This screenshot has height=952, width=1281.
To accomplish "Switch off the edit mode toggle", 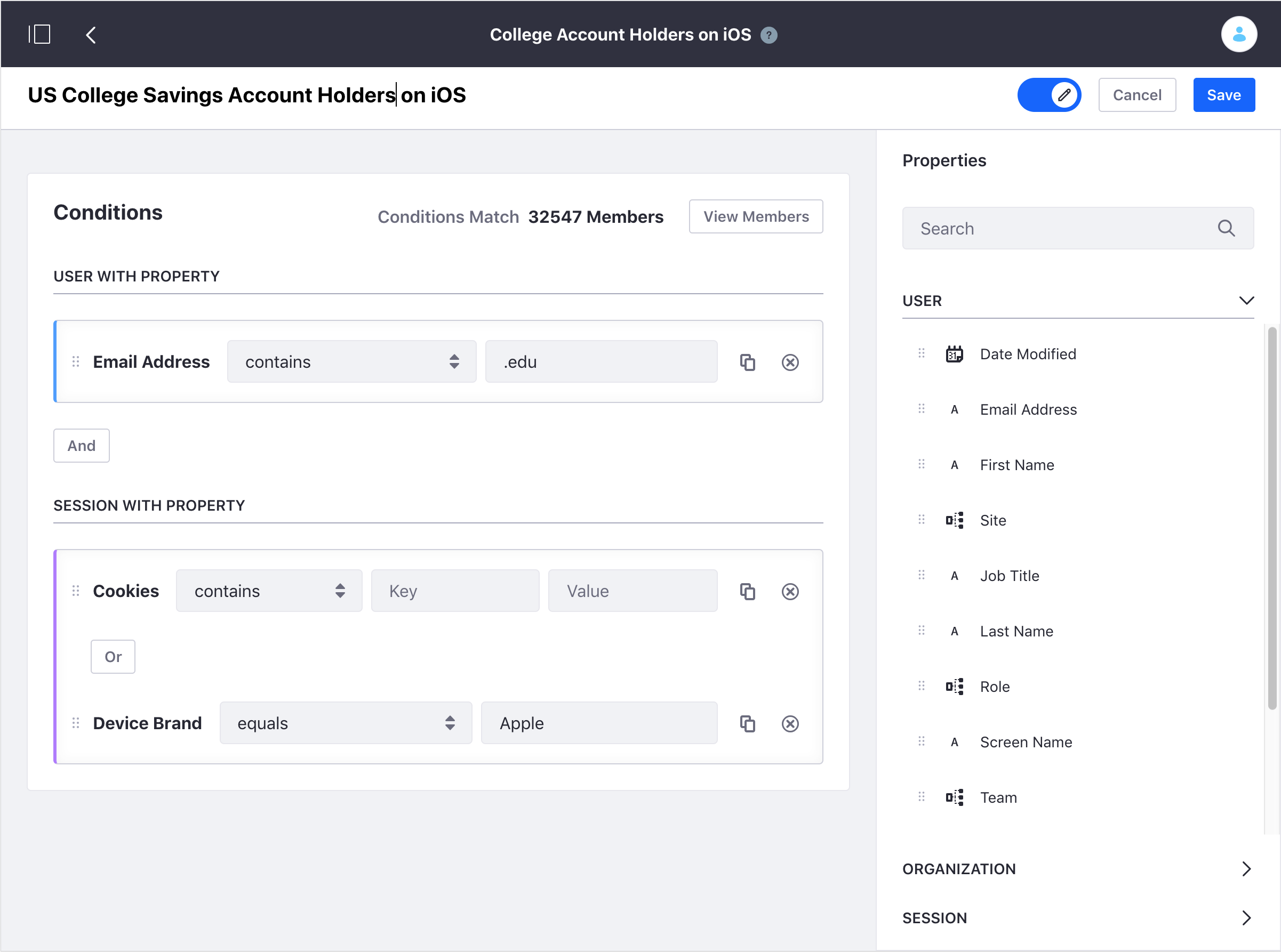I will coord(1048,95).
